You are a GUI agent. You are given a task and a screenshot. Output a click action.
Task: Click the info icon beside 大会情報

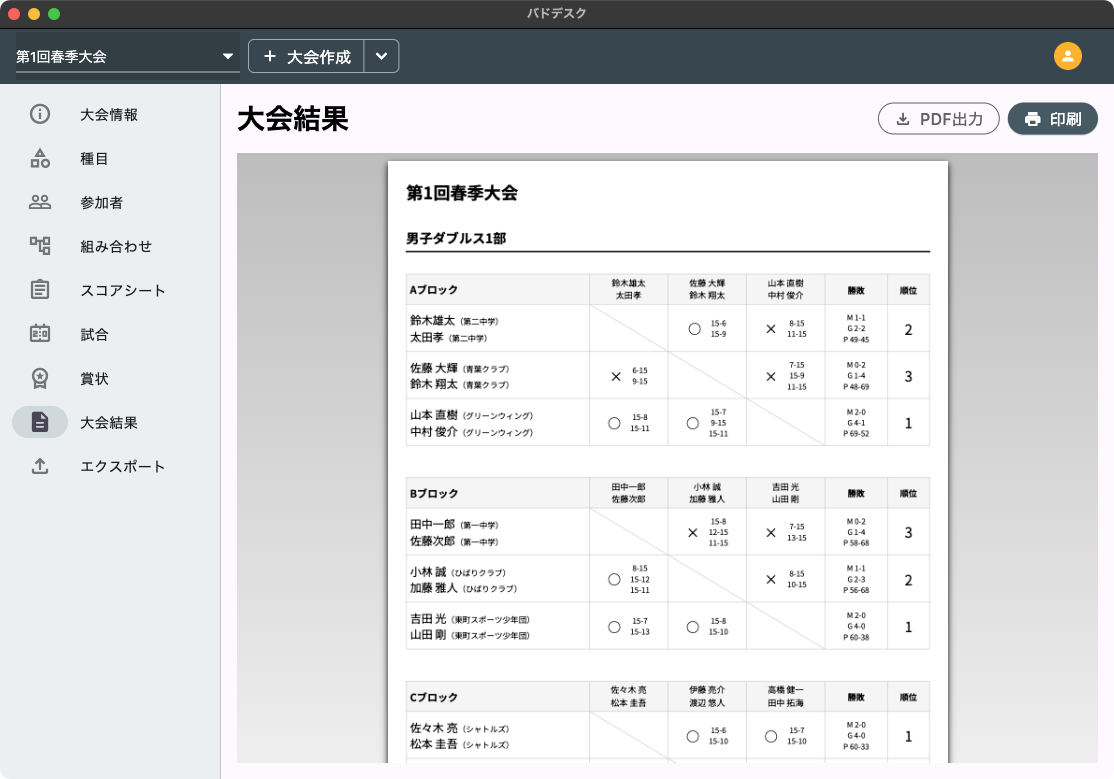(x=40, y=114)
